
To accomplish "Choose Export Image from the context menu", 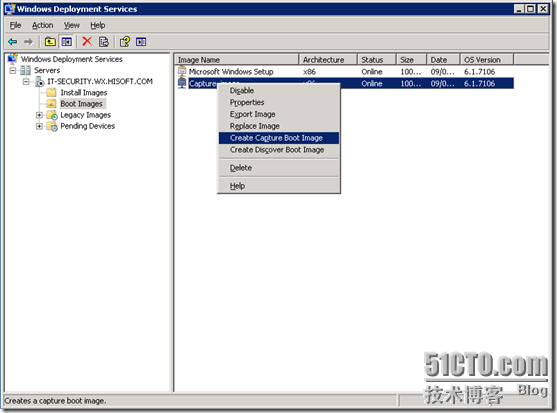I will pyautogui.click(x=279, y=114).
